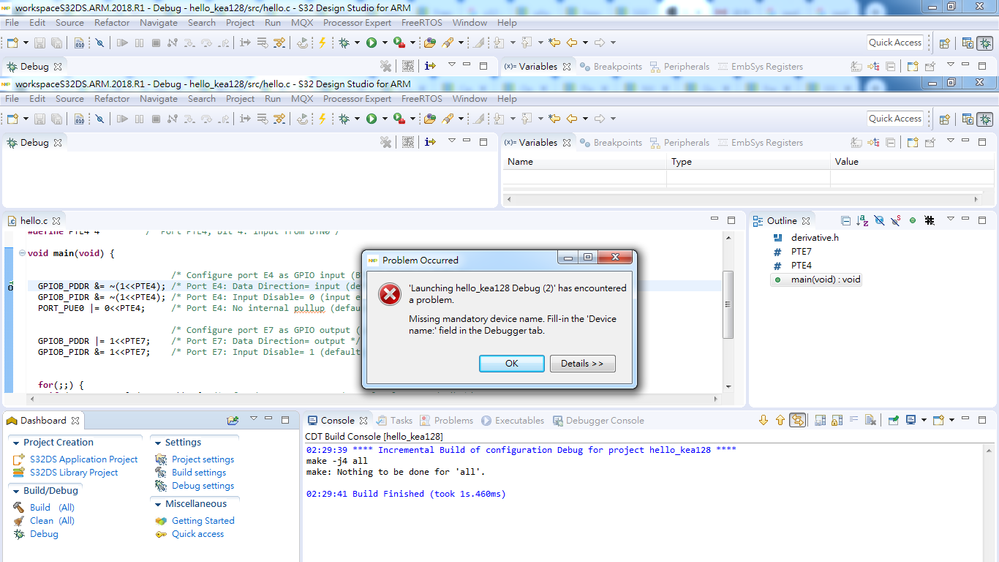This screenshot has height=562, width=999.
Task: Click the Console next (down arrow) icon
Action: click(x=763, y=420)
